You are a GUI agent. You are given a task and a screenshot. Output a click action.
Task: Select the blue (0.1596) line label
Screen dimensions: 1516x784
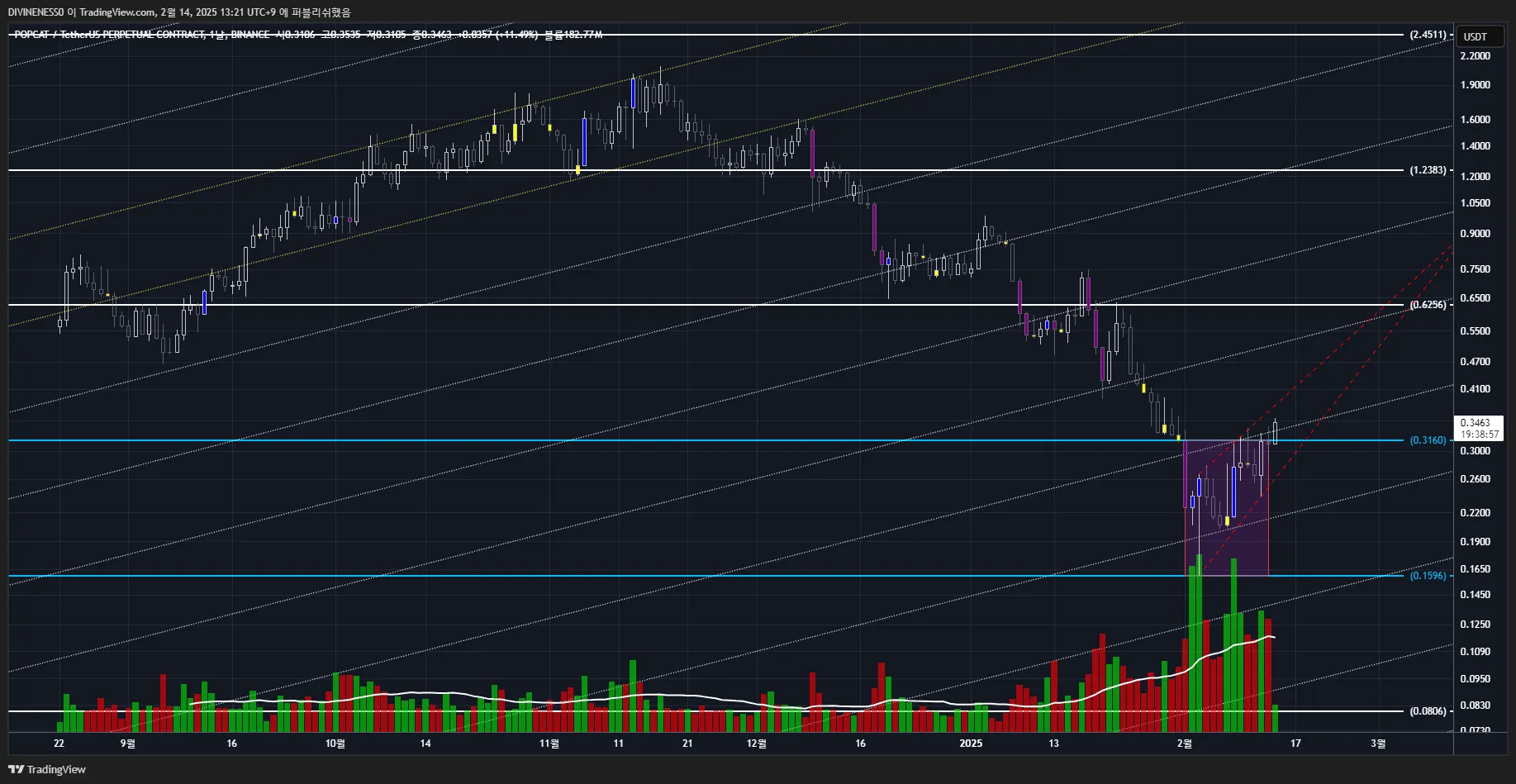click(1428, 576)
